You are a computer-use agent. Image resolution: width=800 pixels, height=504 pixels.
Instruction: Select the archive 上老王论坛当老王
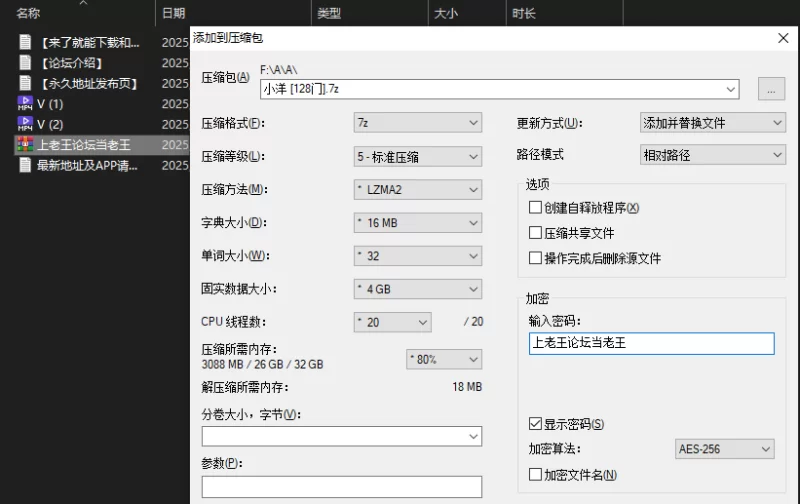click(84, 145)
